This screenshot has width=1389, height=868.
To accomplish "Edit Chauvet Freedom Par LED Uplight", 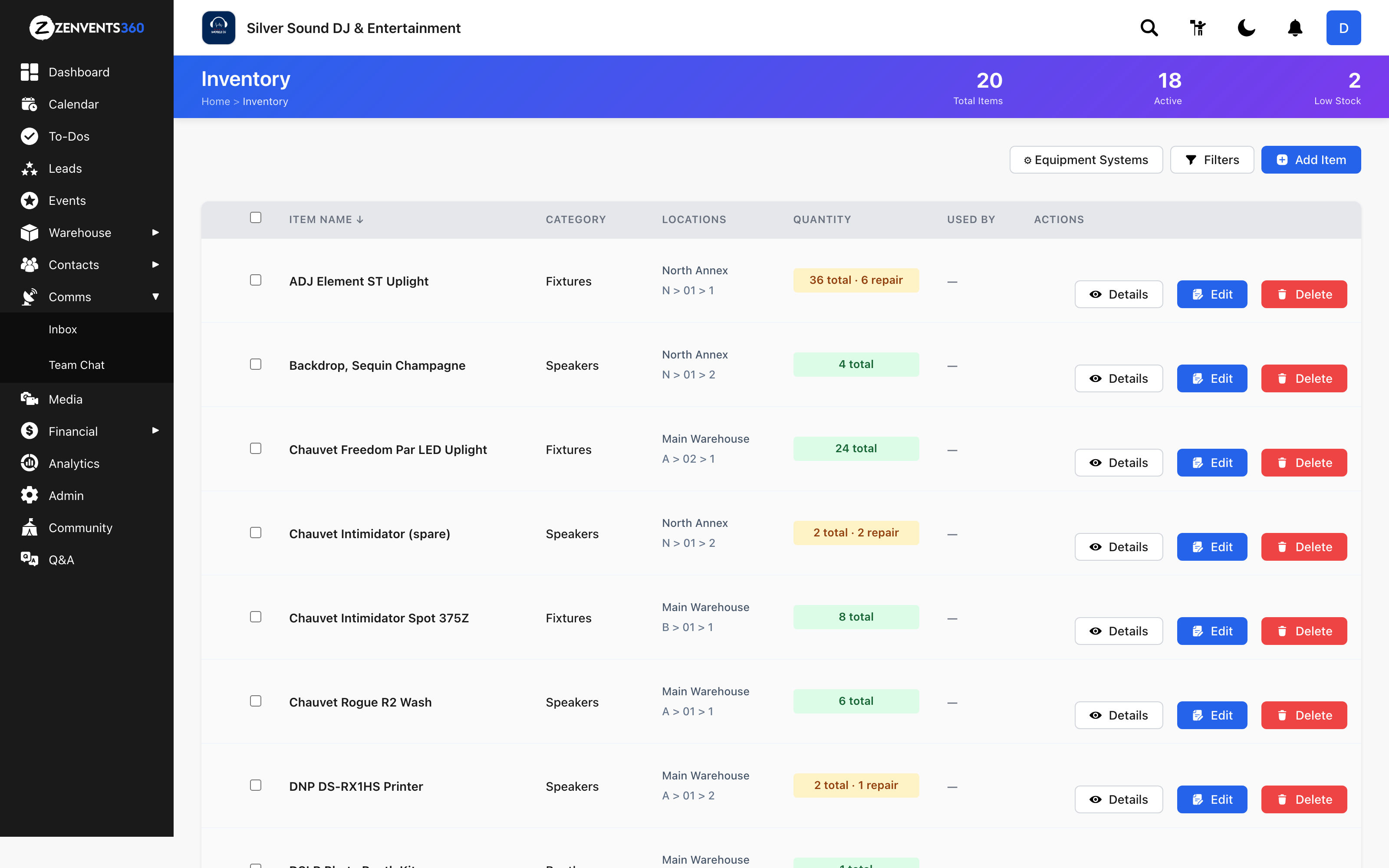I will pos(1211,463).
